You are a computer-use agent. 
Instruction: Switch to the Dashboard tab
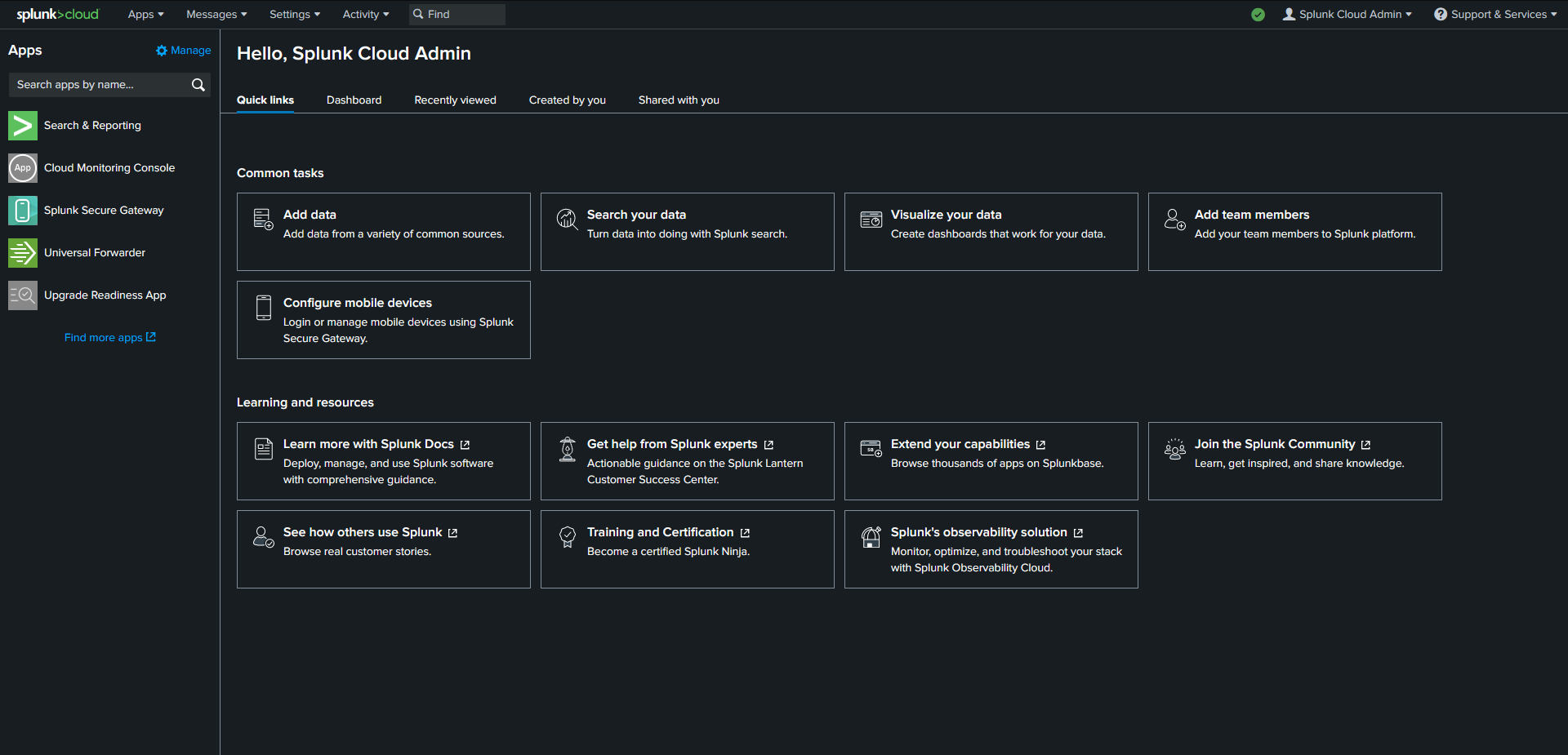[x=354, y=100]
